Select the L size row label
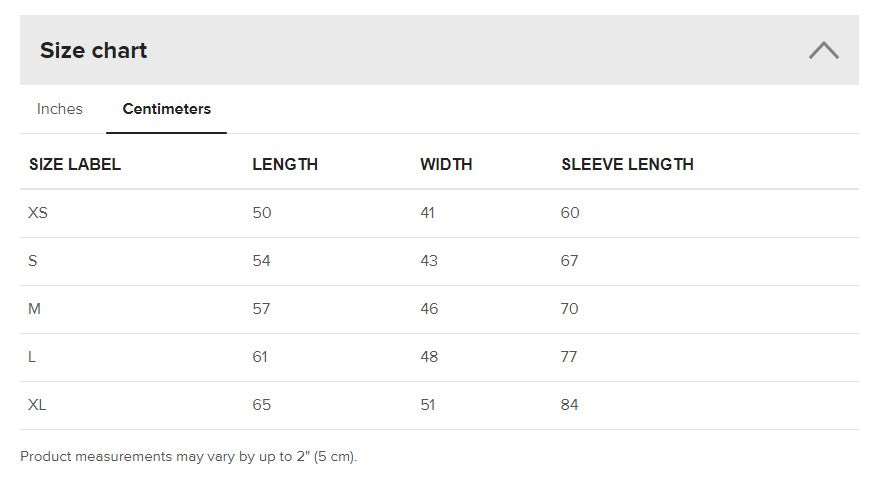Image resolution: width=877 pixels, height=496 pixels. (32, 357)
